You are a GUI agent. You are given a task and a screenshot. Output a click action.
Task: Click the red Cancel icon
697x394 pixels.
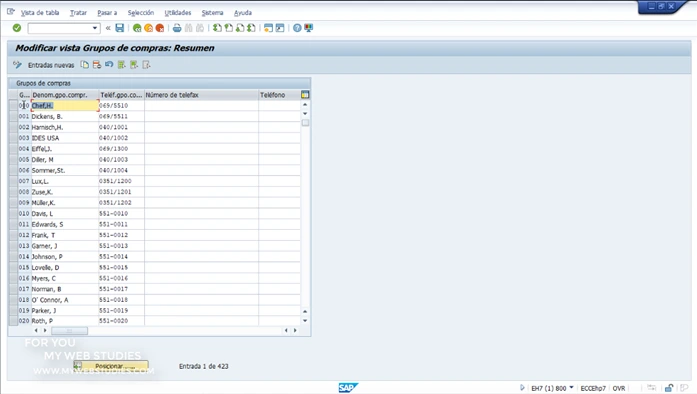160,28
